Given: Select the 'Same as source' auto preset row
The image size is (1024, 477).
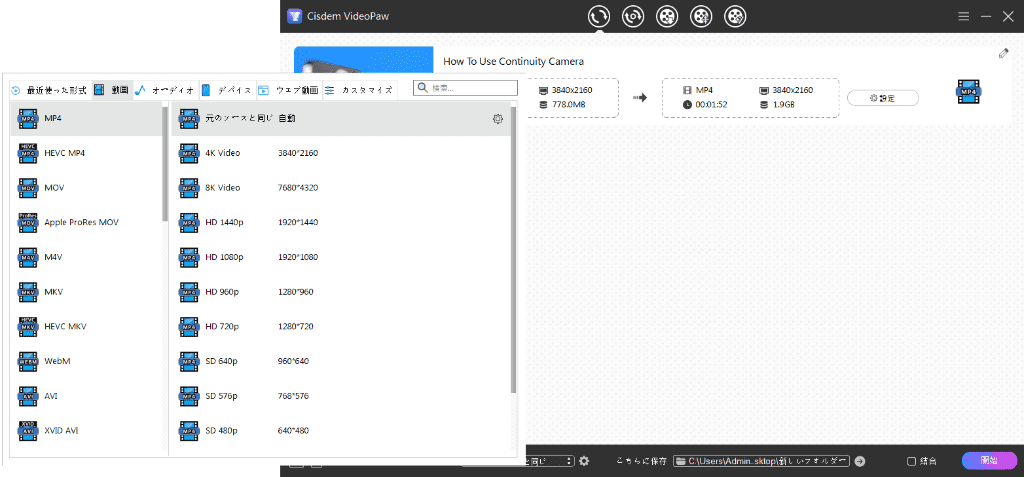Looking at the screenshot, I should [x=340, y=118].
